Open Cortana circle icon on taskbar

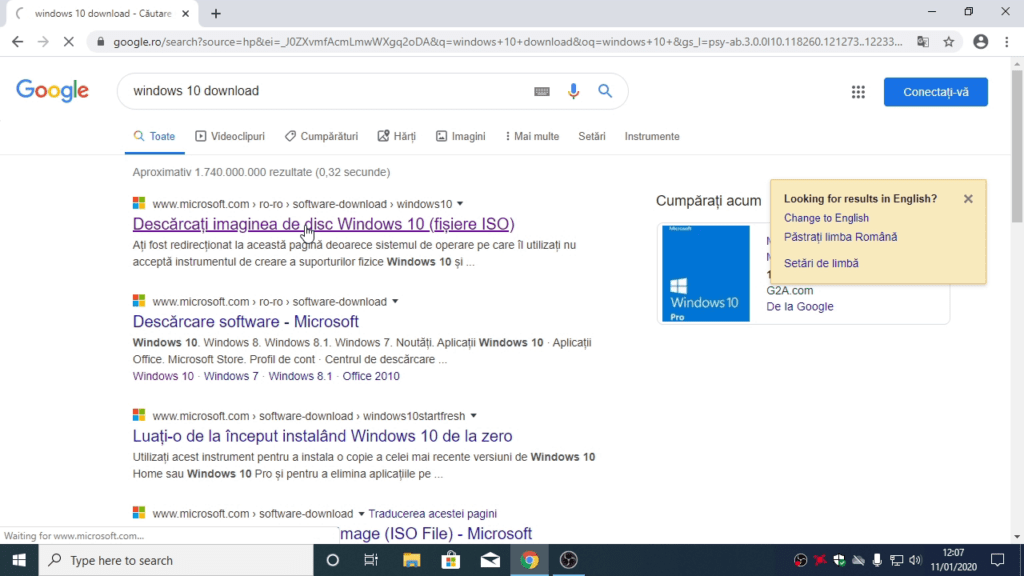pos(332,560)
